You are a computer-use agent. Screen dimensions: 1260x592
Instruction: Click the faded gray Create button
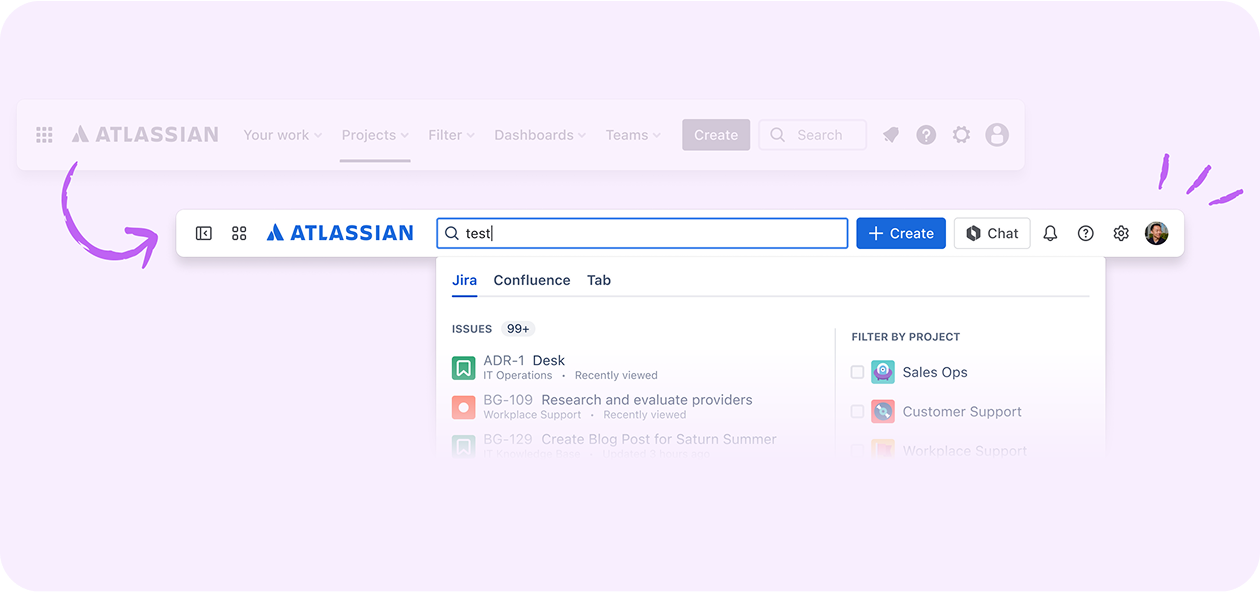coord(716,135)
